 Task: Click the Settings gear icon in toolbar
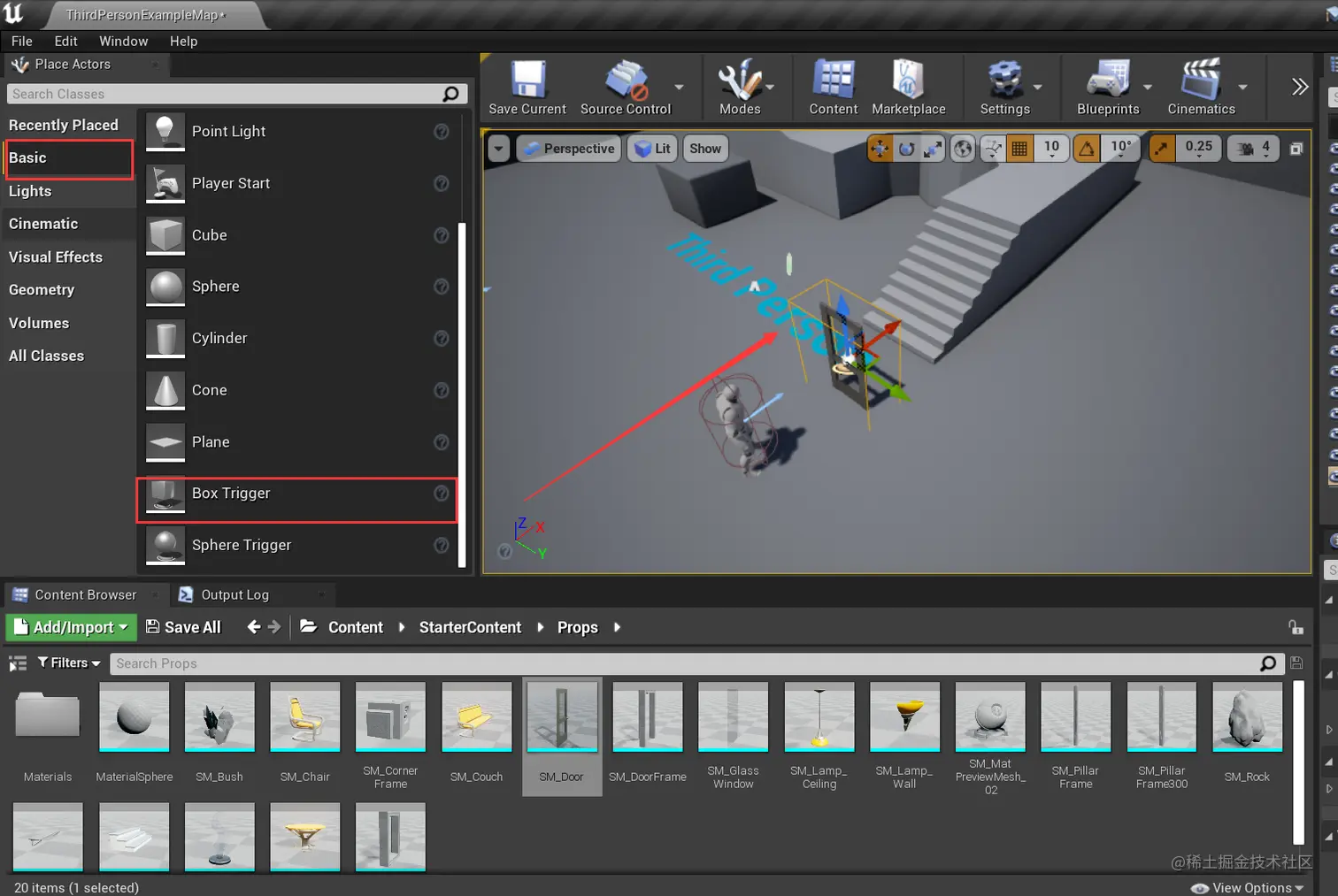(x=1005, y=80)
